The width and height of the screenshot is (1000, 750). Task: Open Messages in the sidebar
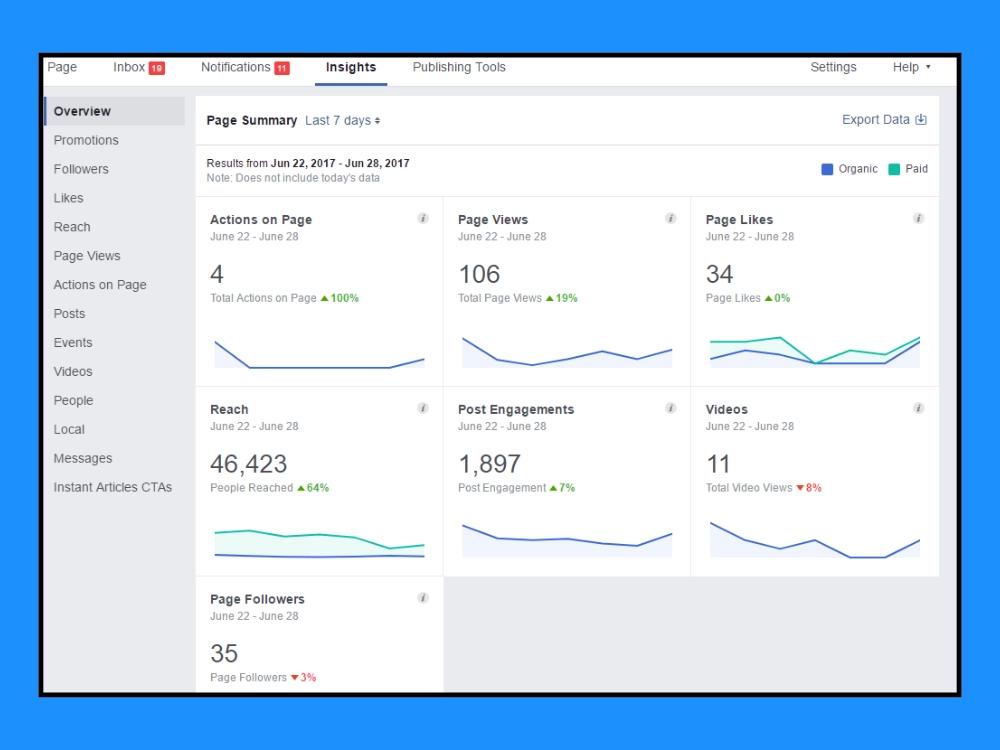tap(83, 459)
